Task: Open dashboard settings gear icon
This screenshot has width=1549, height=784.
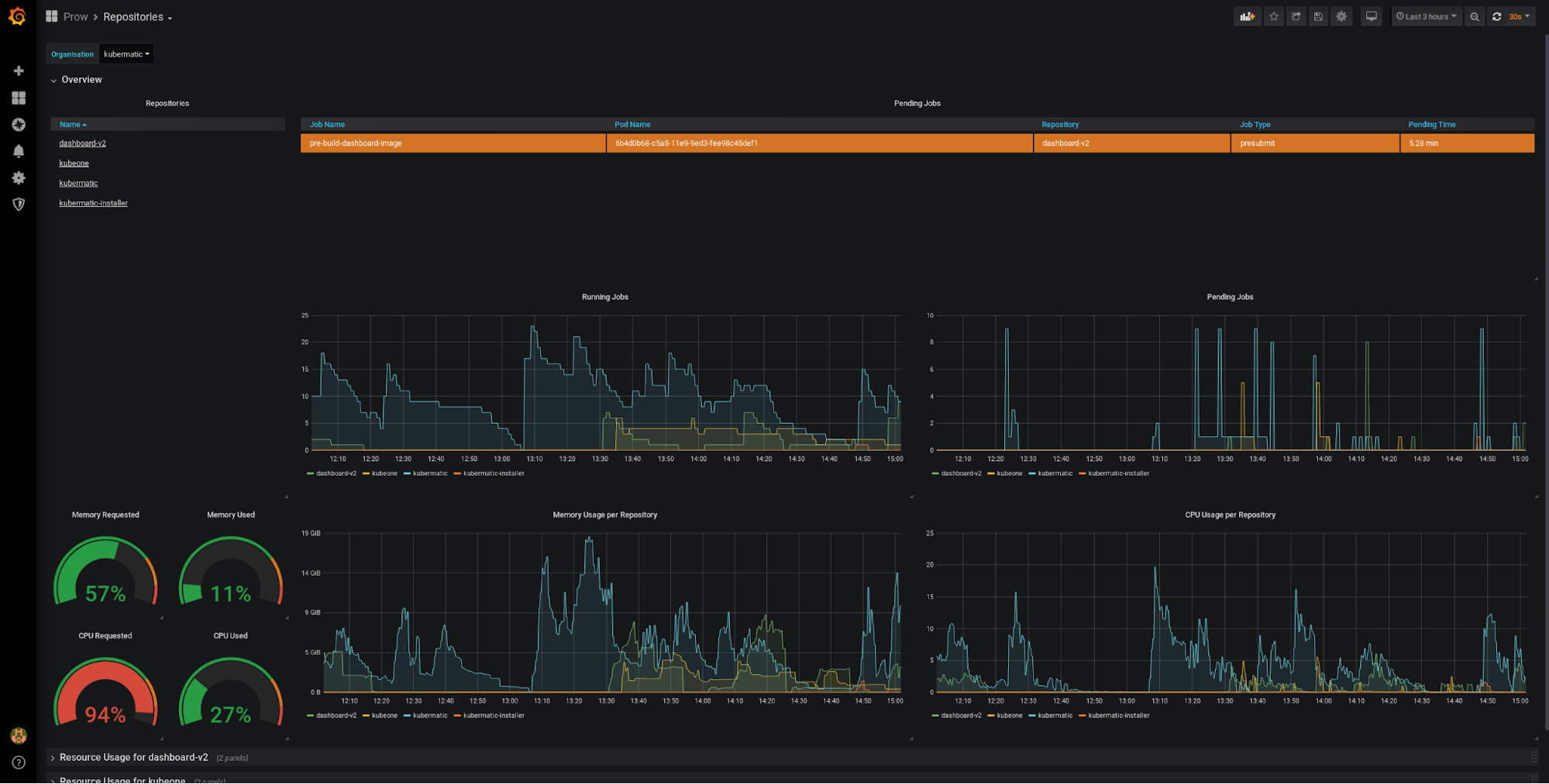Action: [x=1341, y=15]
